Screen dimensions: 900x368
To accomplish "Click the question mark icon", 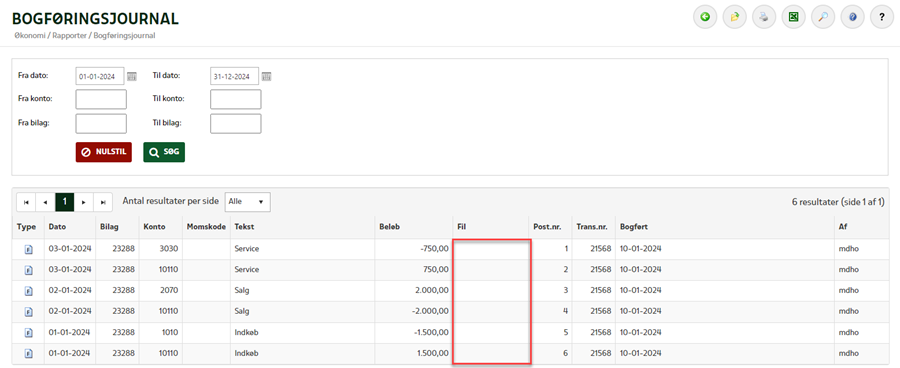I will click(882, 17).
